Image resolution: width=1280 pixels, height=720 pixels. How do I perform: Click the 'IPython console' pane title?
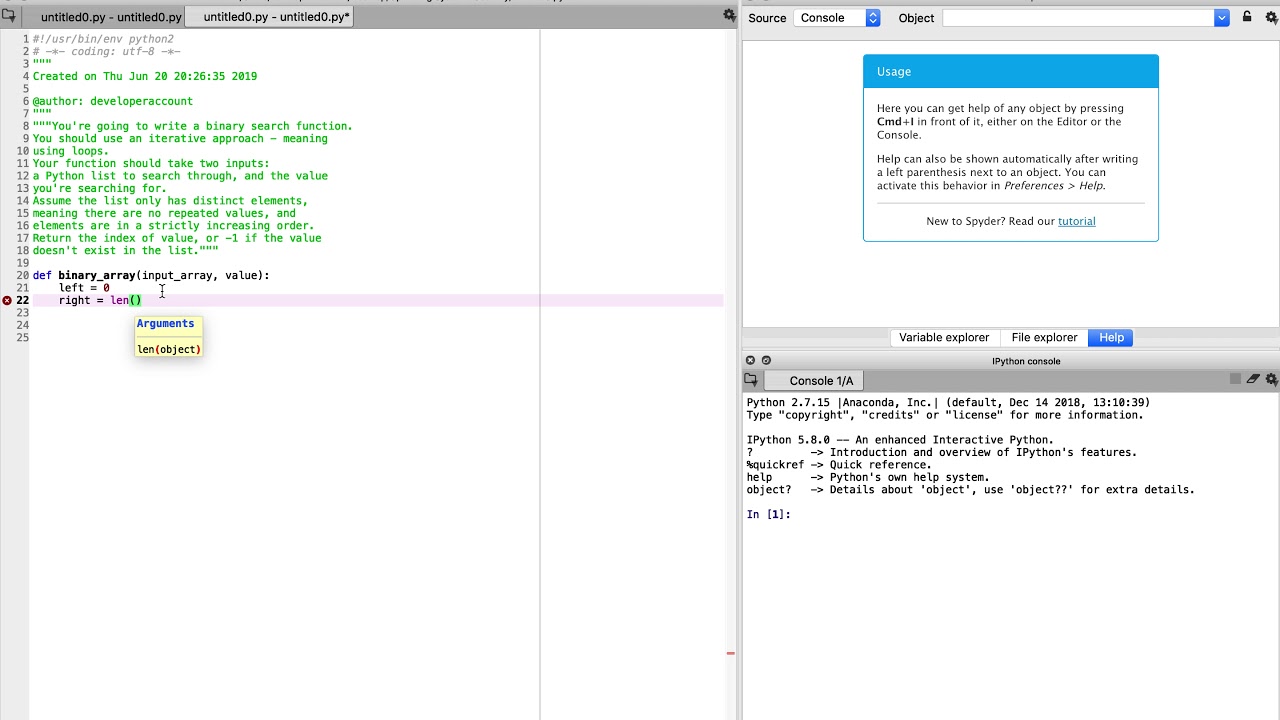[1026, 361]
